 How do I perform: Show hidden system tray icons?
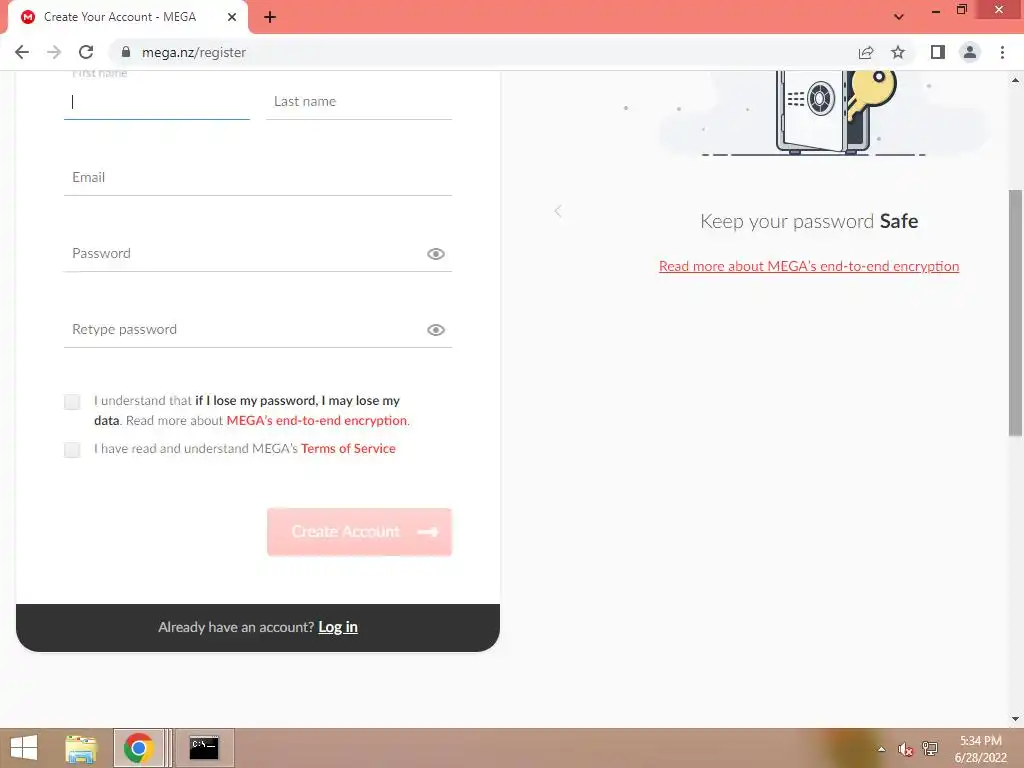point(882,749)
